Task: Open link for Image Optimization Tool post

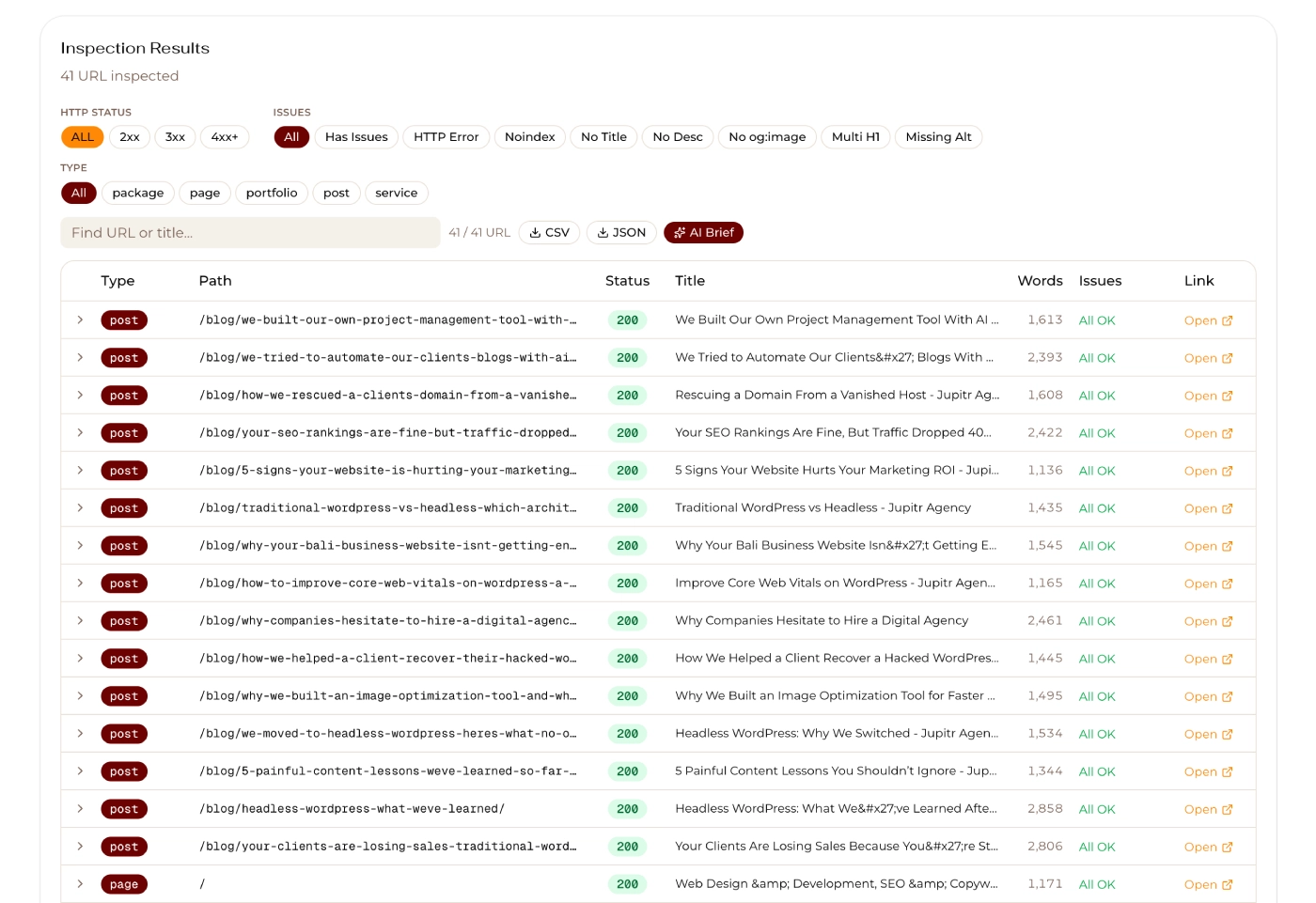Action: [1208, 696]
